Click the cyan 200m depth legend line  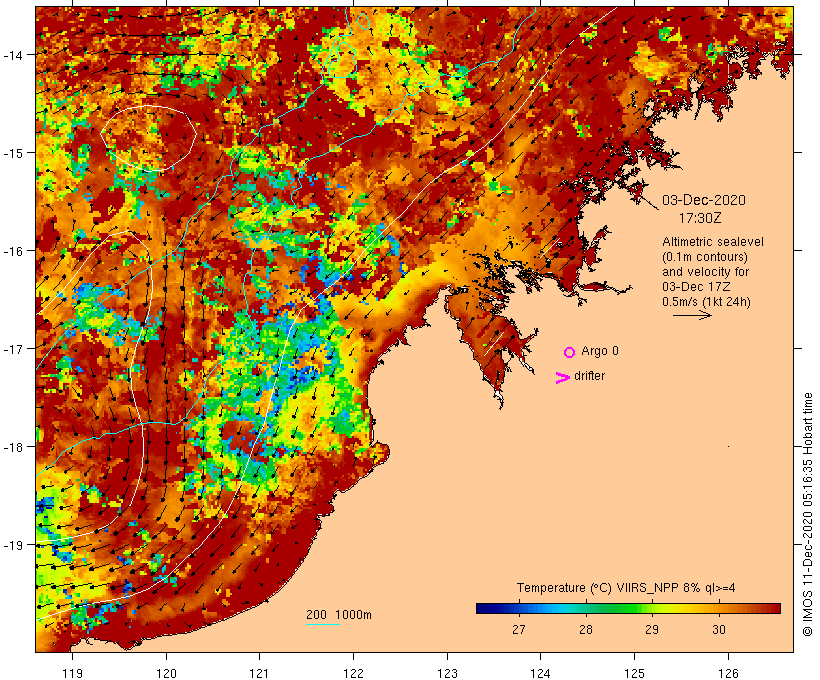[x=323, y=624]
